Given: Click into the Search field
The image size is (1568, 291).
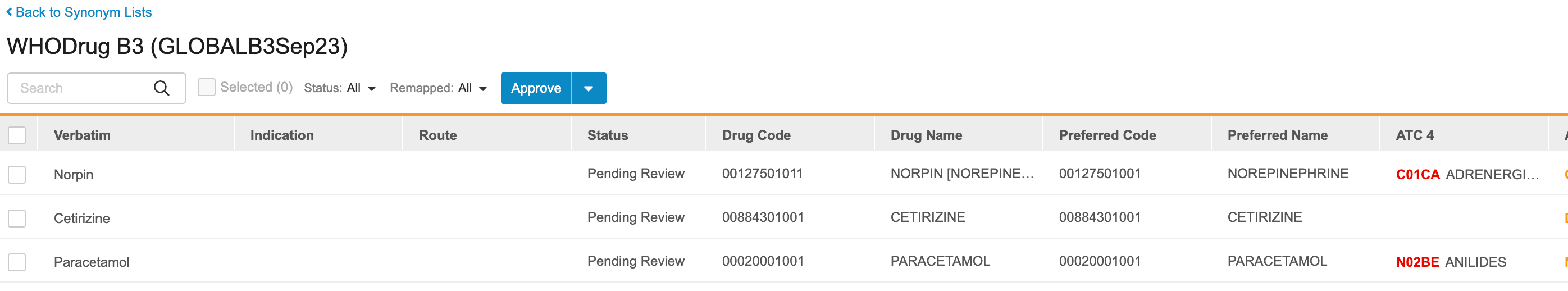Looking at the screenshot, I should (82, 88).
